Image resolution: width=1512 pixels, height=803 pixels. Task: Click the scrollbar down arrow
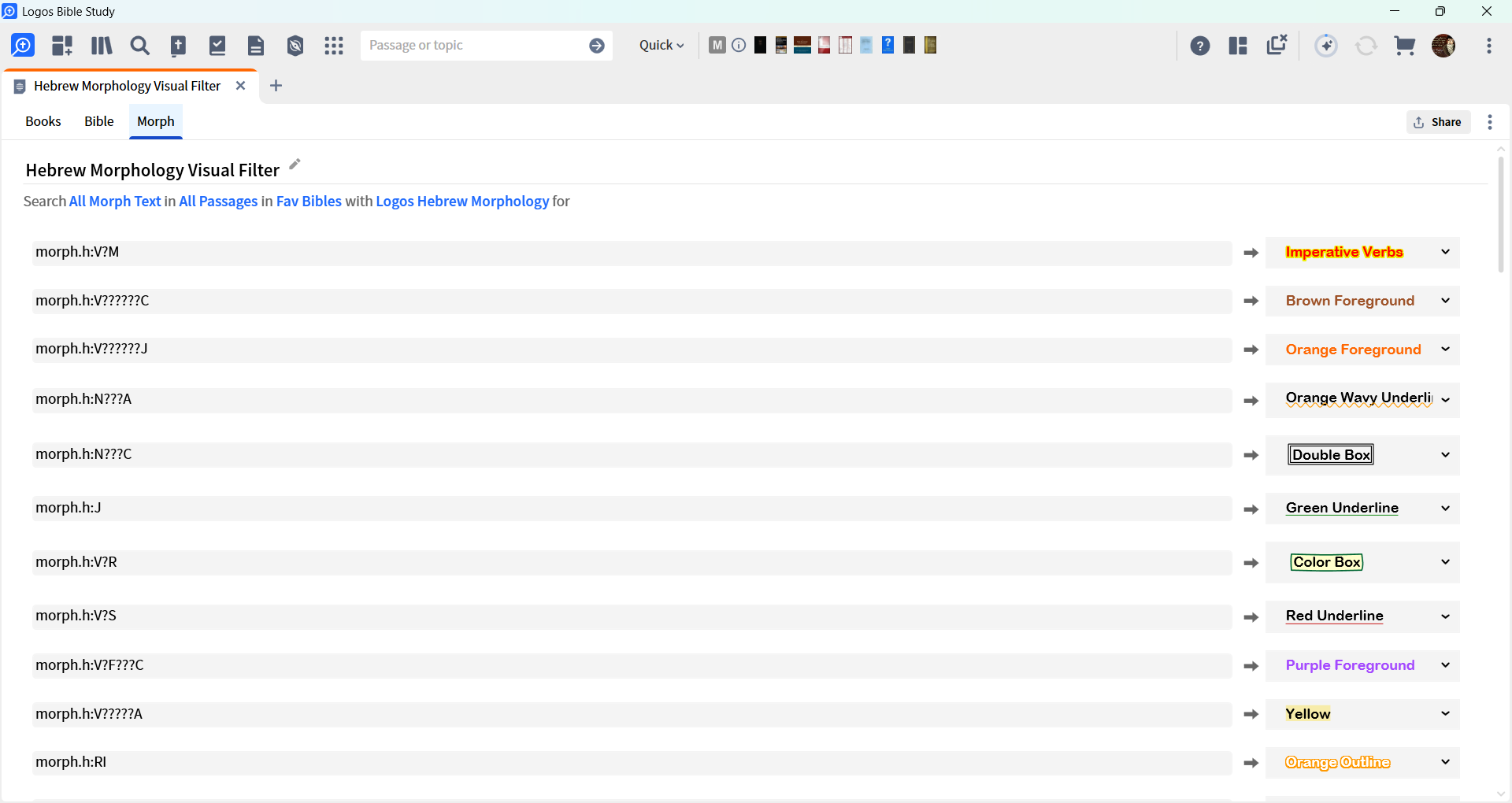[x=1501, y=794]
